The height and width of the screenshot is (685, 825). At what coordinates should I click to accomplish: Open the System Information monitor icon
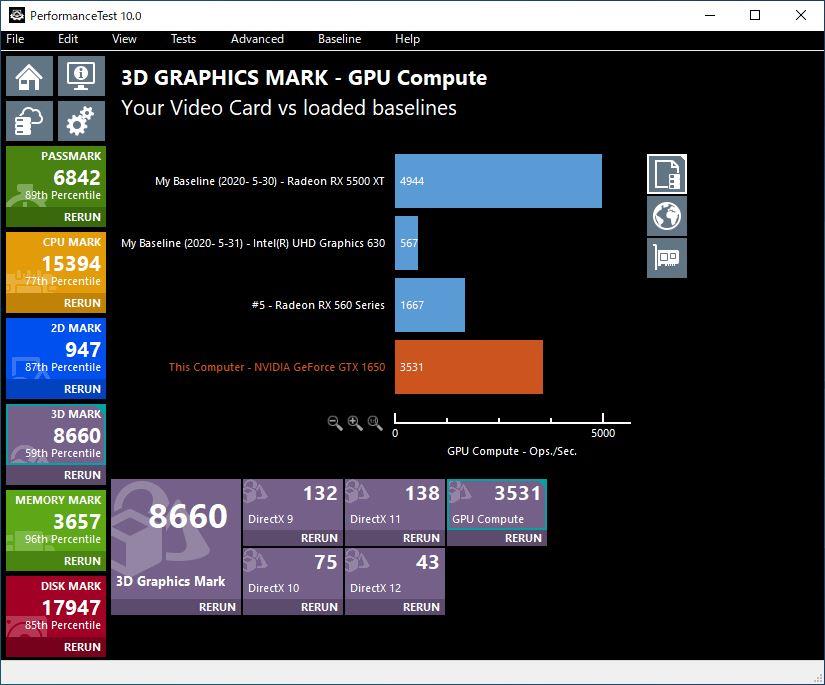81,76
